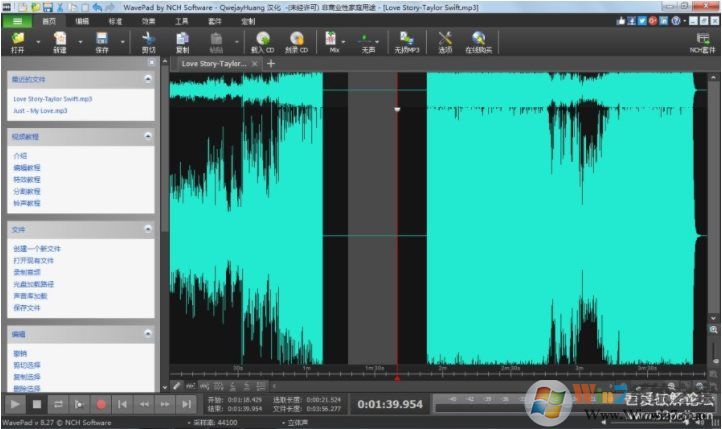The width and height of the screenshot is (722, 429).
Task: Collapse the 视频教程 panel section
Action: point(148,136)
